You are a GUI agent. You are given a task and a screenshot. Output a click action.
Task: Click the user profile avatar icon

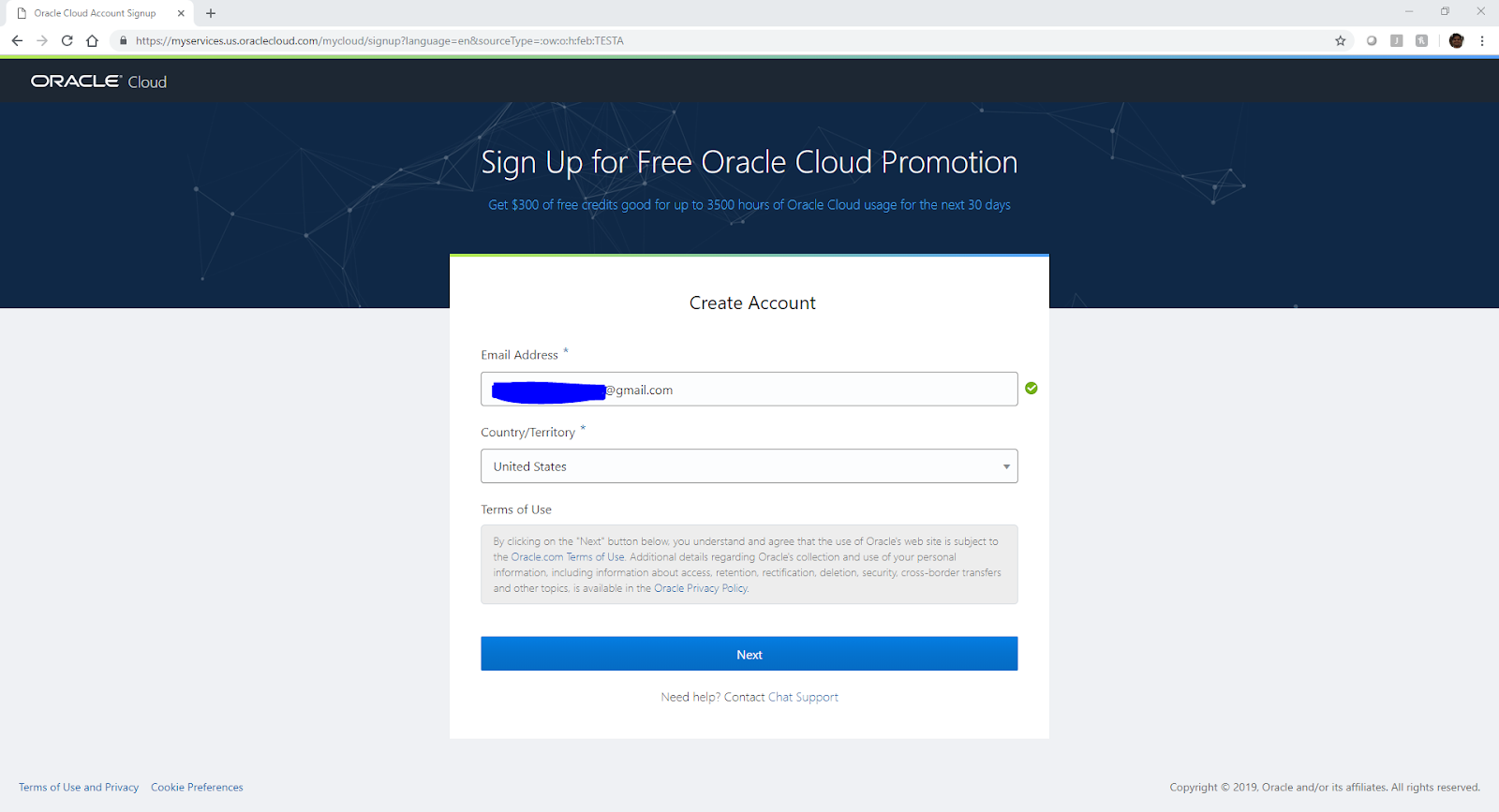click(1456, 40)
